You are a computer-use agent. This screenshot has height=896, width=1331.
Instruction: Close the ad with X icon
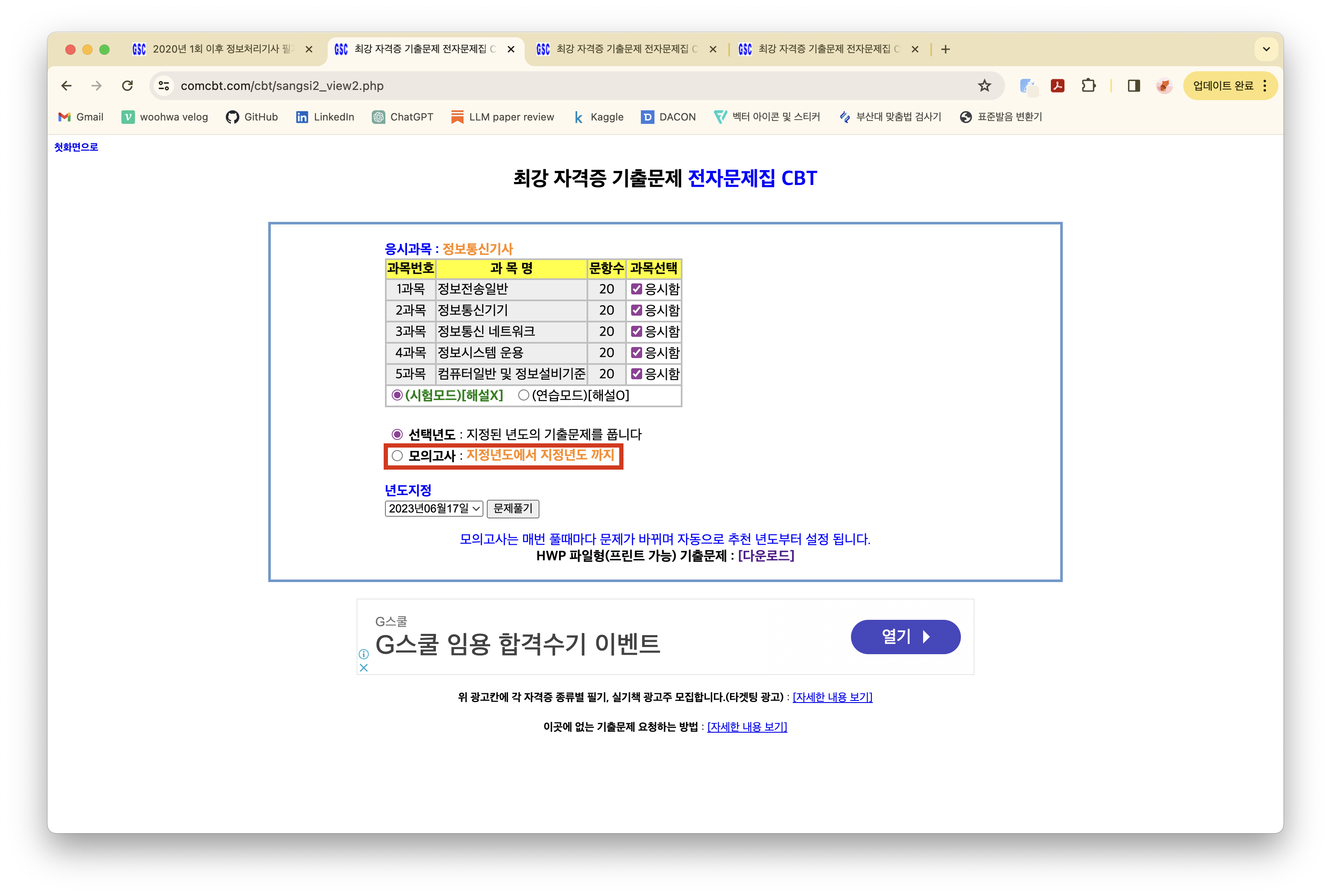pyautogui.click(x=364, y=667)
